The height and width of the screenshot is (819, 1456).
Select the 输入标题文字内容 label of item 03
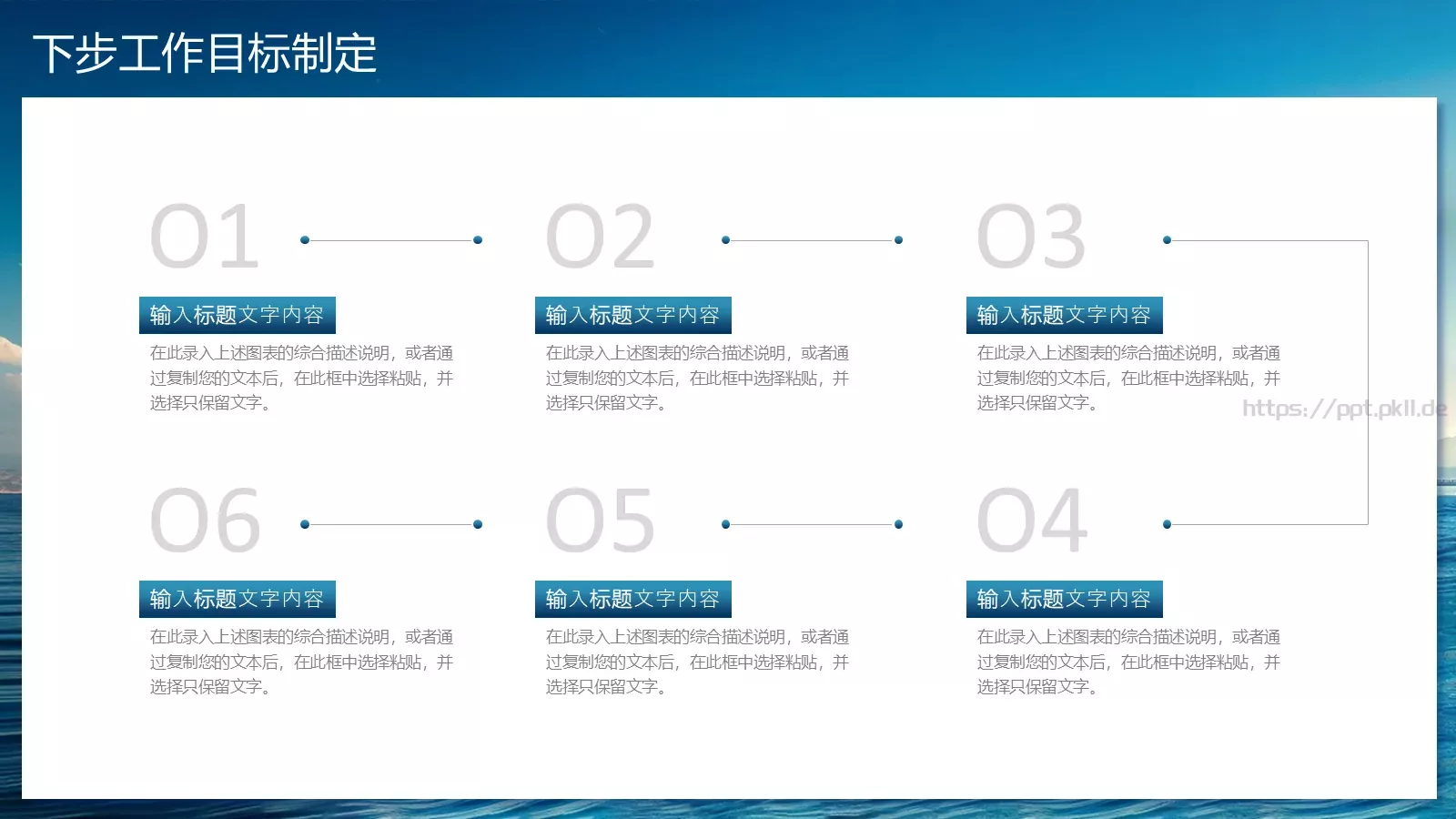pos(1065,315)
